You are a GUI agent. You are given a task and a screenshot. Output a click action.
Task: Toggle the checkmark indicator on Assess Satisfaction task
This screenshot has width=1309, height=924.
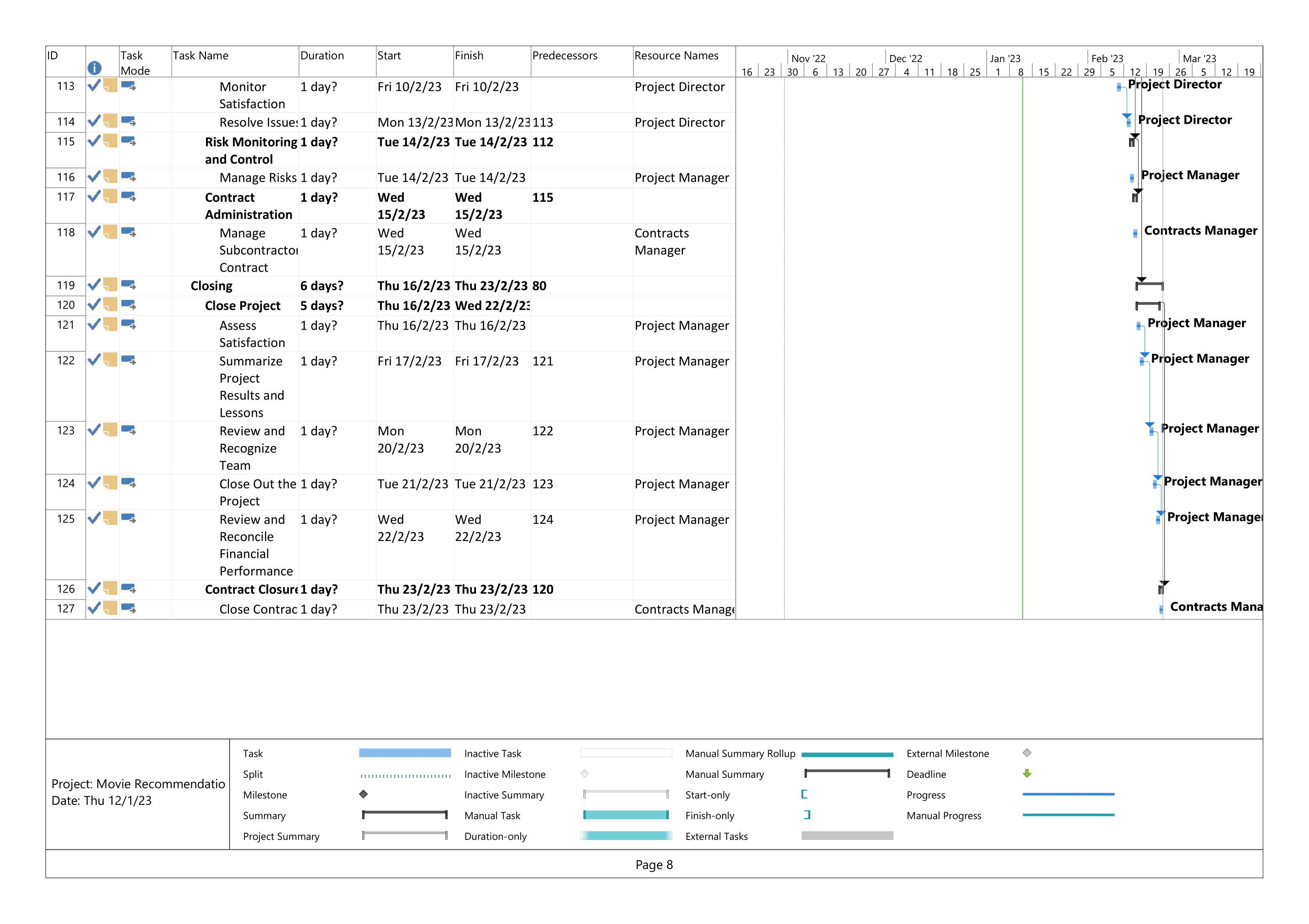coord(95,325)
